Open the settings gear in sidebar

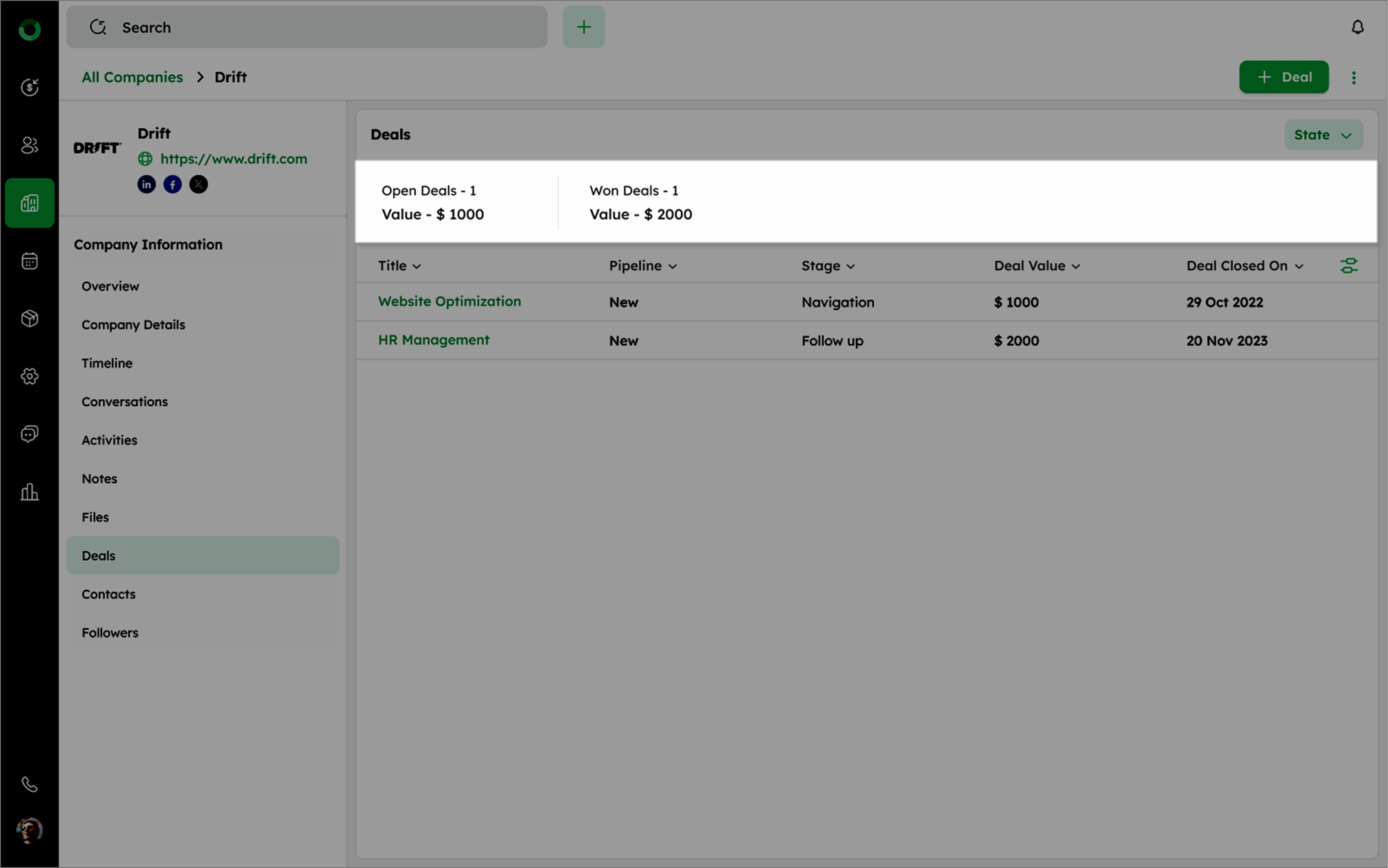click(x=29, y=376)
